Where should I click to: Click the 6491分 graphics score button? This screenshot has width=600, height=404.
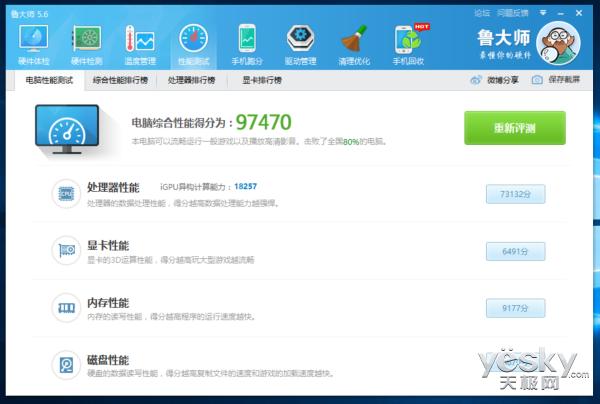pos(515,251)
